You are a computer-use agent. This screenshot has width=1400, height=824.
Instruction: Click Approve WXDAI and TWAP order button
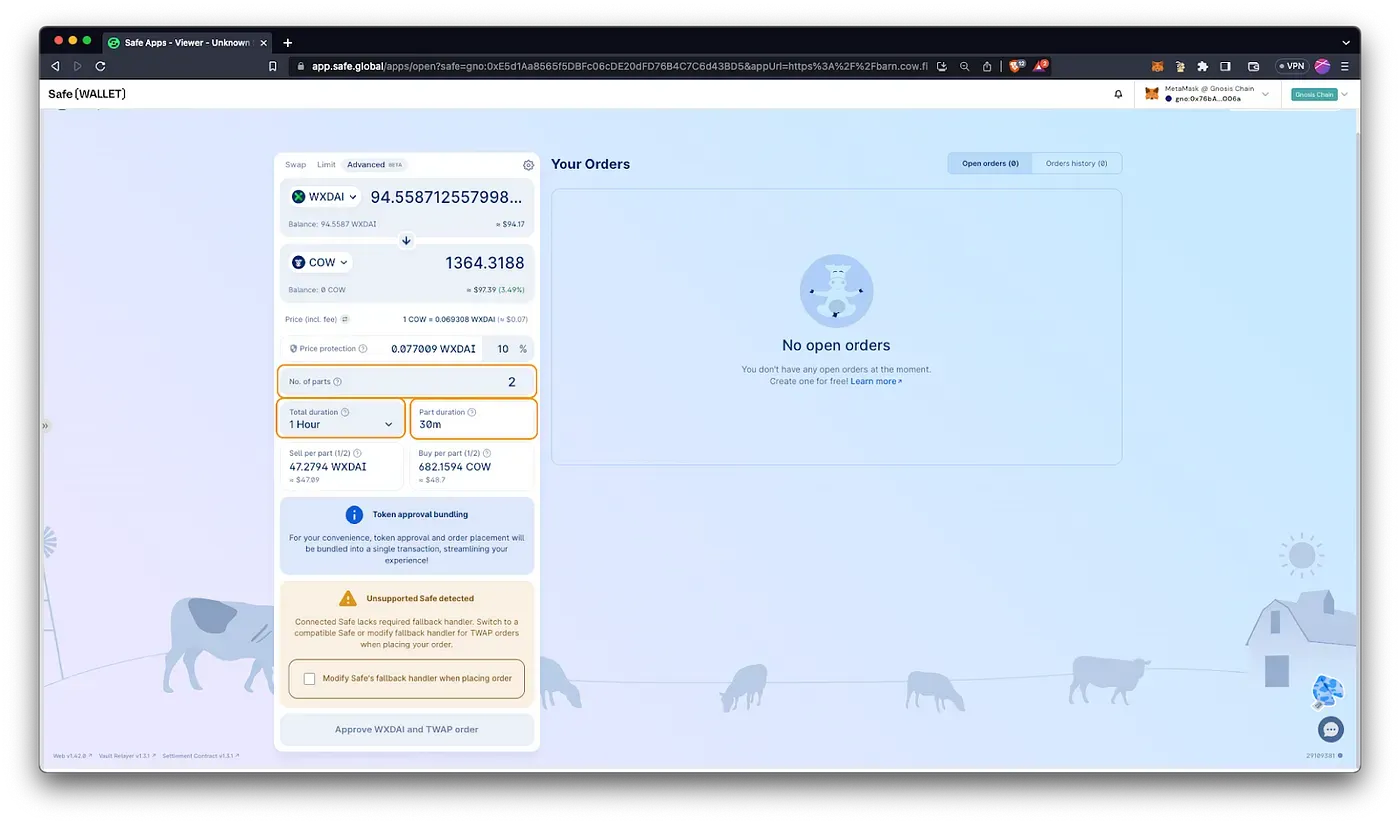(x=406, y=730)
